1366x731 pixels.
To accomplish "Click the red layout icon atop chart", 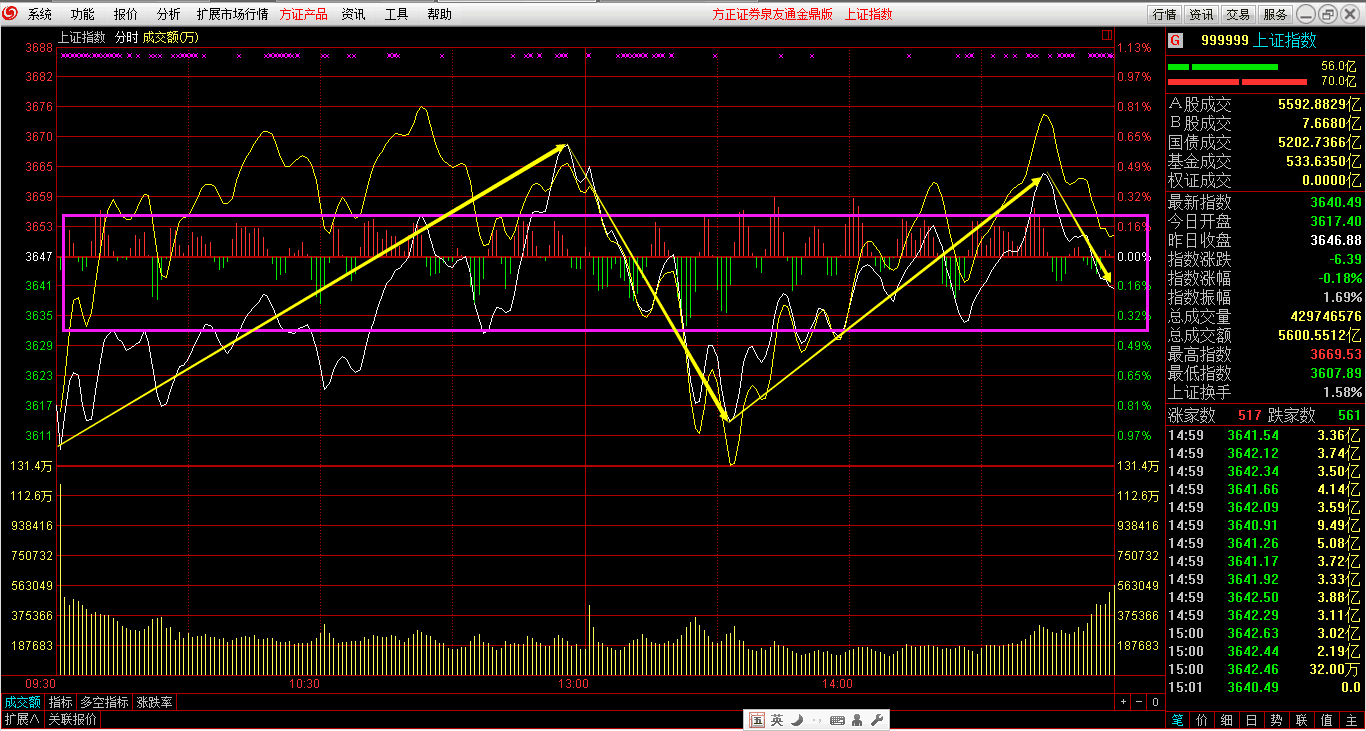I will pyautogui.click(x=1106, y=35).
